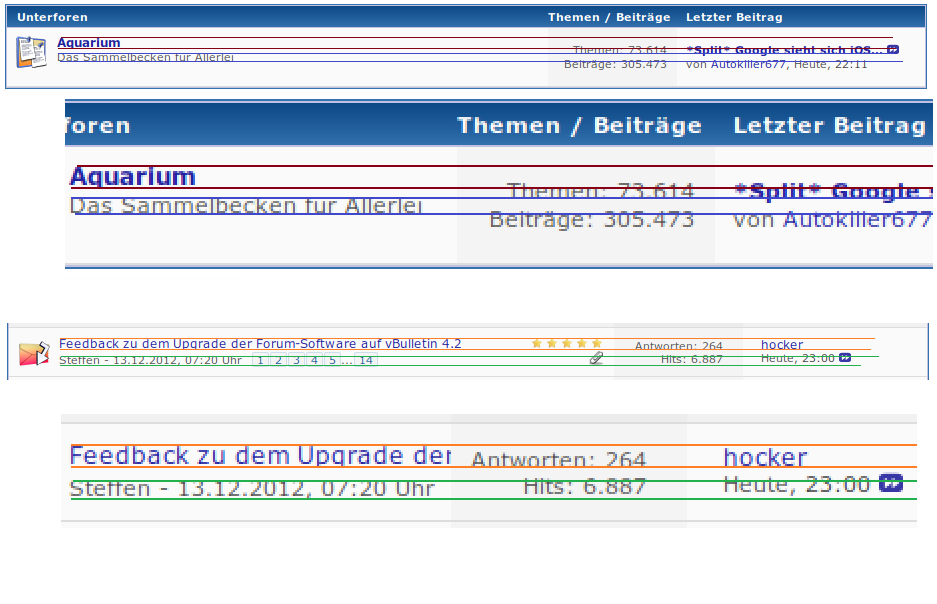Click enlarged 'Antworten: 264' text
The height and width of the screenshot is (604, 937).
coord(559,459)
